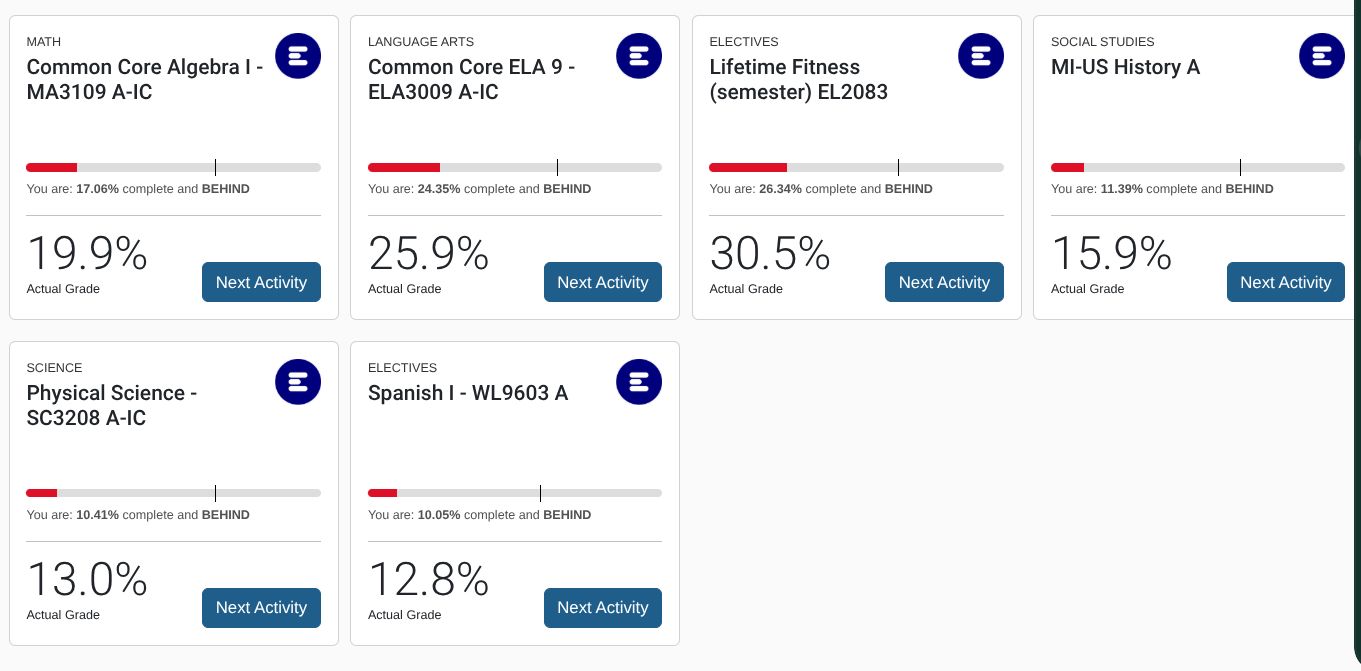Click the Lifetime Fitness course logo icon
The image size is (1361, 671).
(x=980, y=56)
